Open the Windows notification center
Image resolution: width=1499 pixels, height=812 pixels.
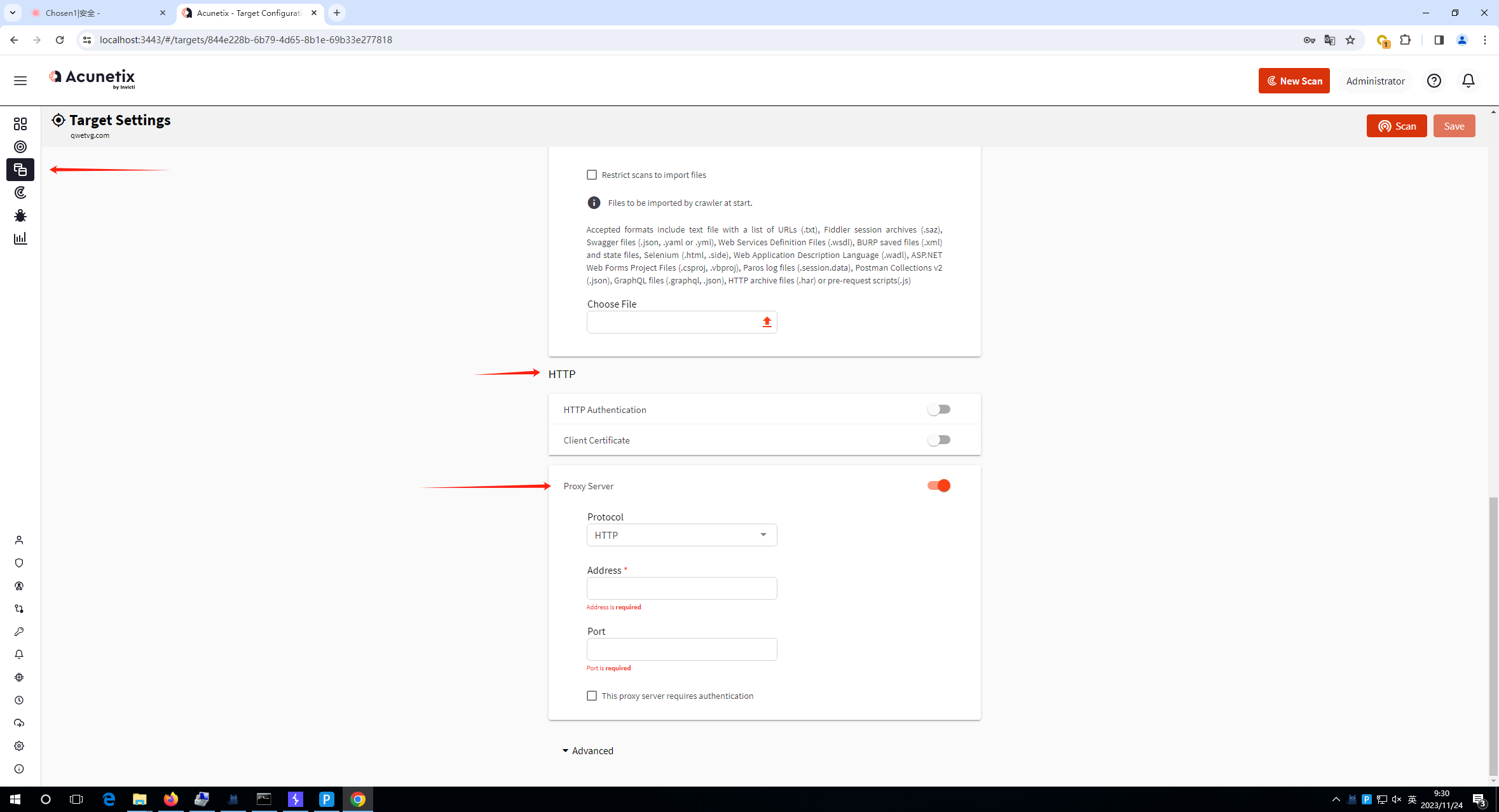(x=1480, y=799)
